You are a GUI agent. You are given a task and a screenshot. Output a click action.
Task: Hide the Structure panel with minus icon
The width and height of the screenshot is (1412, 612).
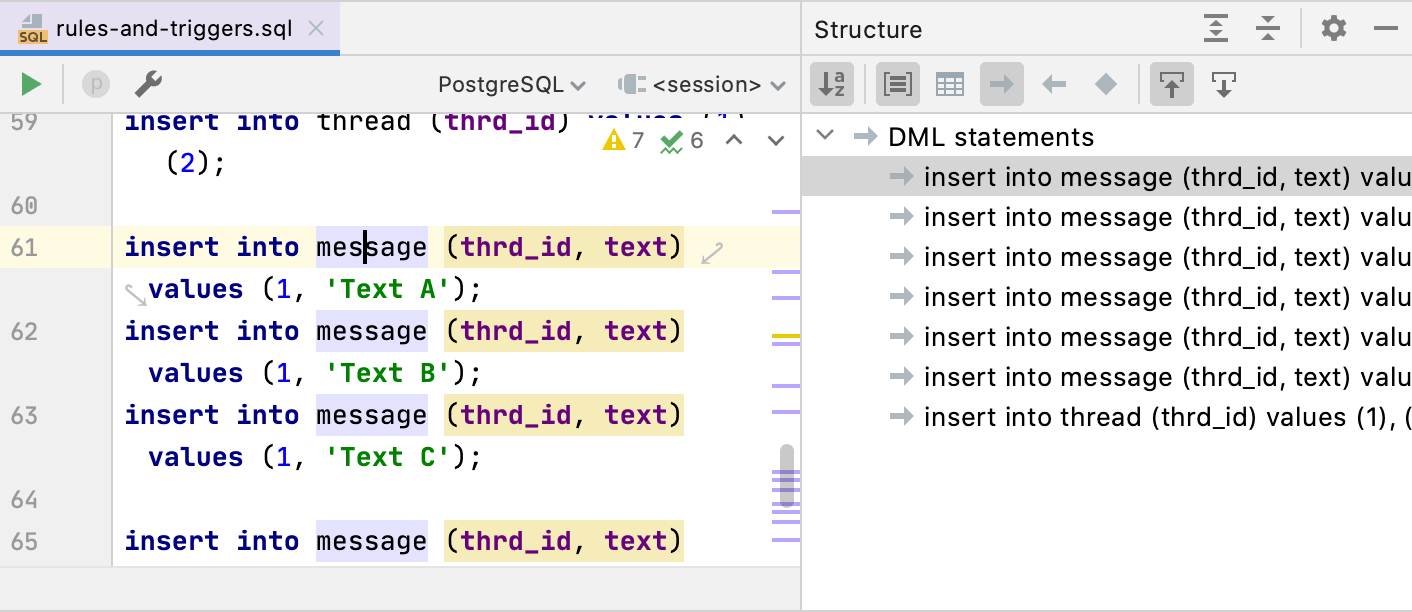click(x=1385, y=29)
